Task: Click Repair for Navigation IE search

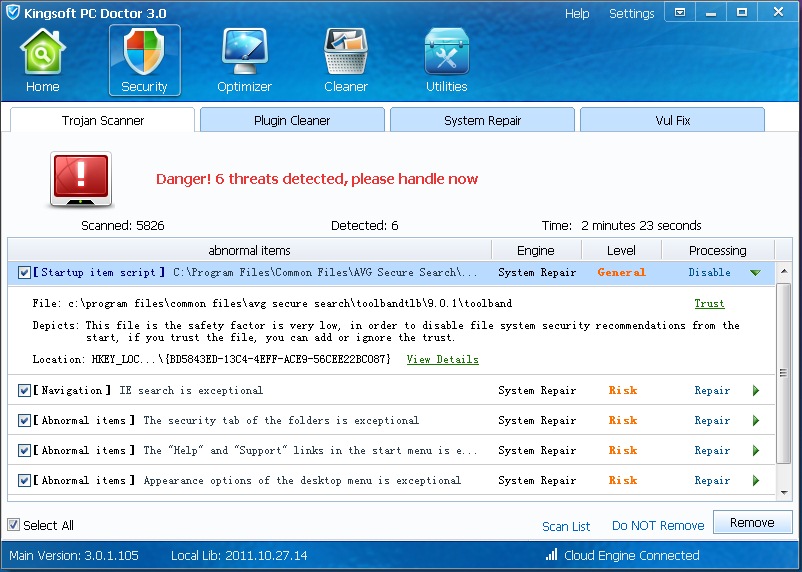Action: 712,390
